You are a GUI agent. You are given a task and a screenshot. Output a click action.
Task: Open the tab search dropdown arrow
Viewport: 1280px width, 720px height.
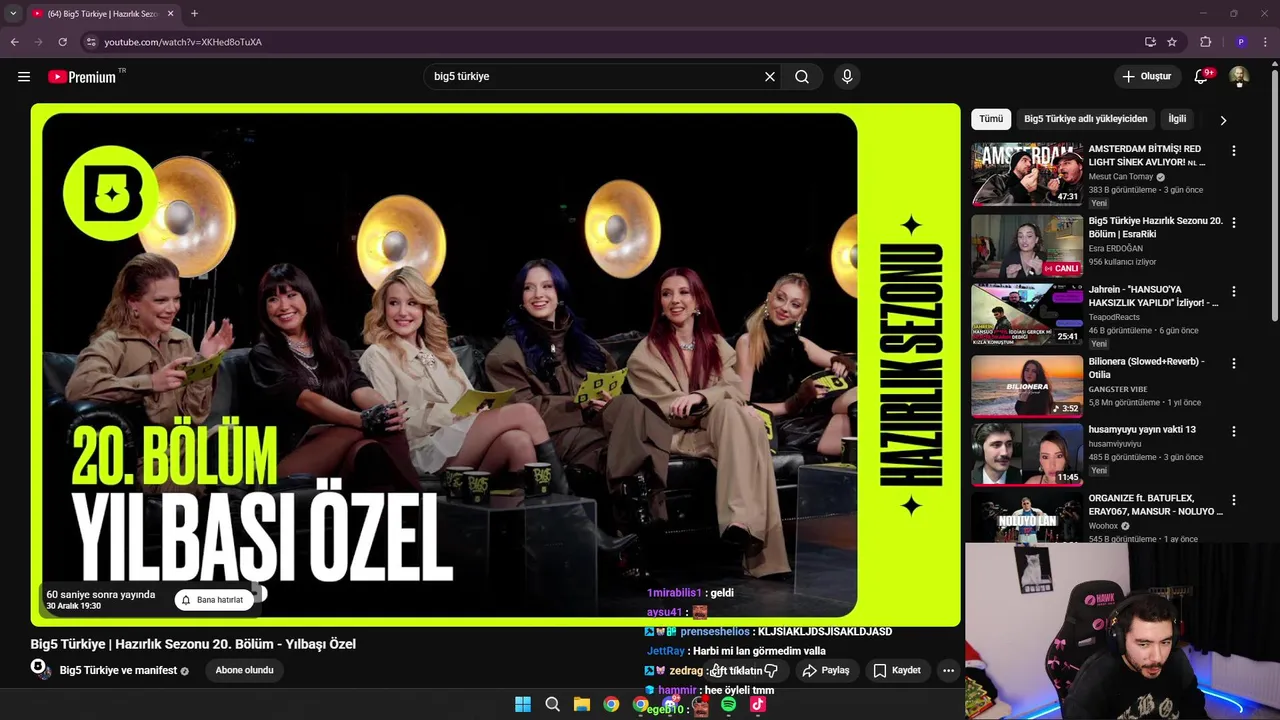13,14
